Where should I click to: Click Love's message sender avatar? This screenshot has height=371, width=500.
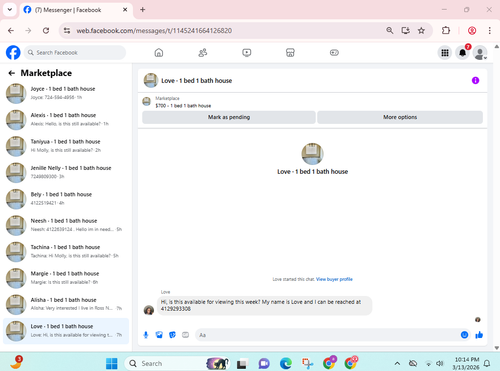pyautogui.click(x=149, y=310)
